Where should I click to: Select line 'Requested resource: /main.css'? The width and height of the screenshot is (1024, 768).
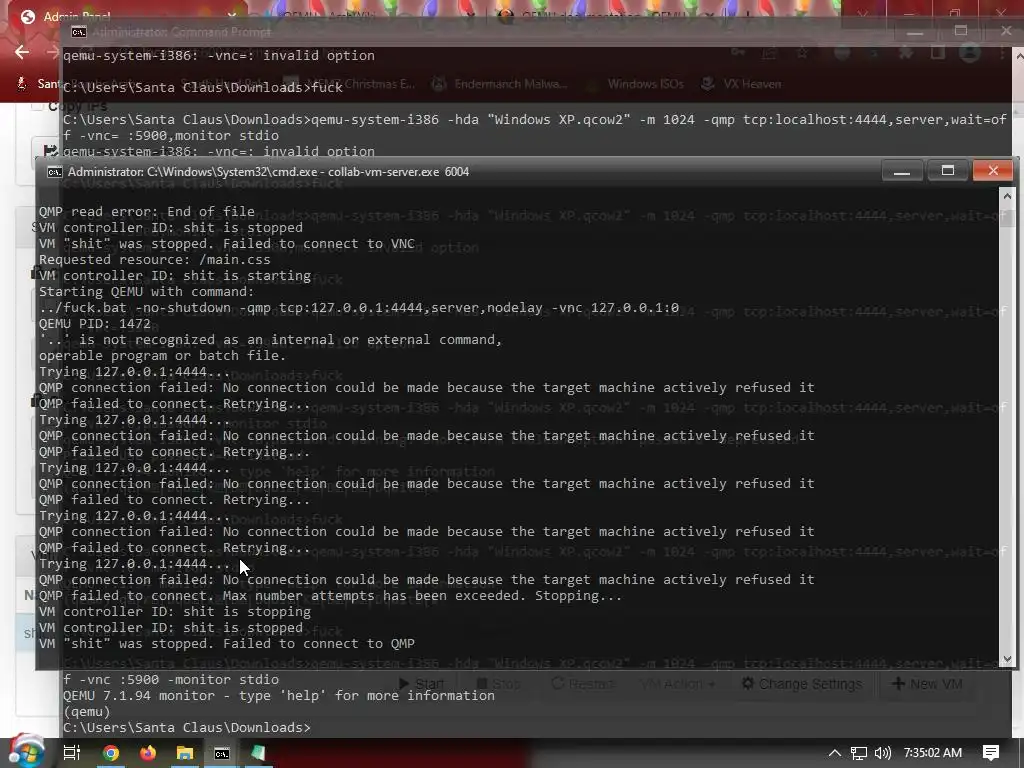(155, 259)
